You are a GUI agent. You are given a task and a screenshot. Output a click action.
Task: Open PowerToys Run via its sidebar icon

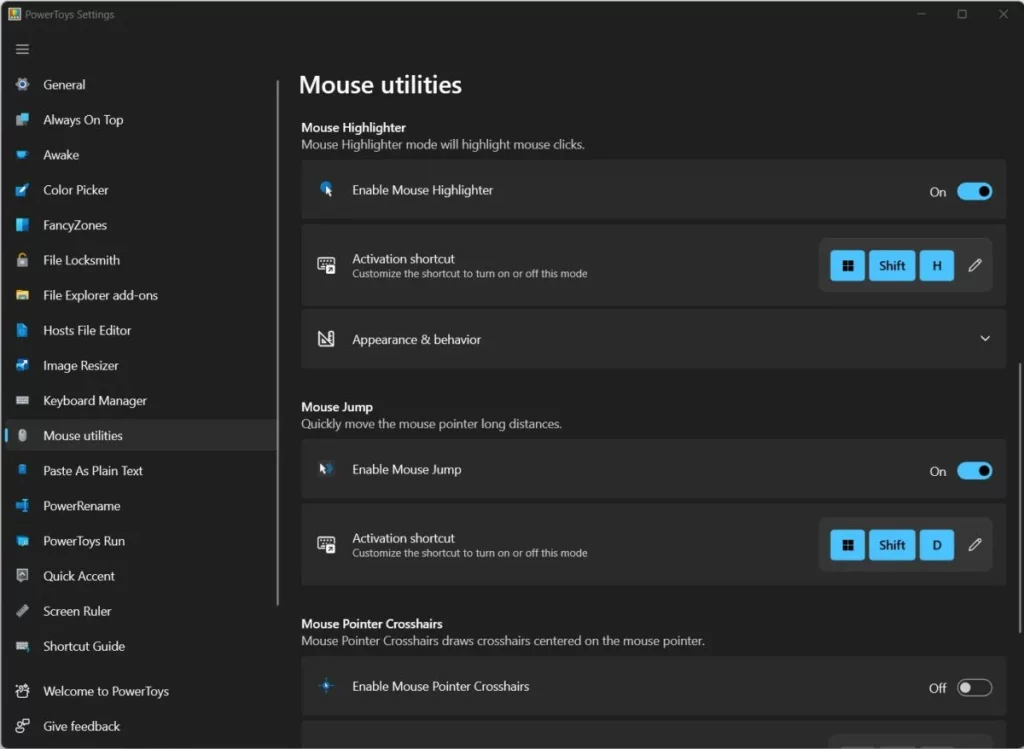pyautogui.click(x=22, y=541)
